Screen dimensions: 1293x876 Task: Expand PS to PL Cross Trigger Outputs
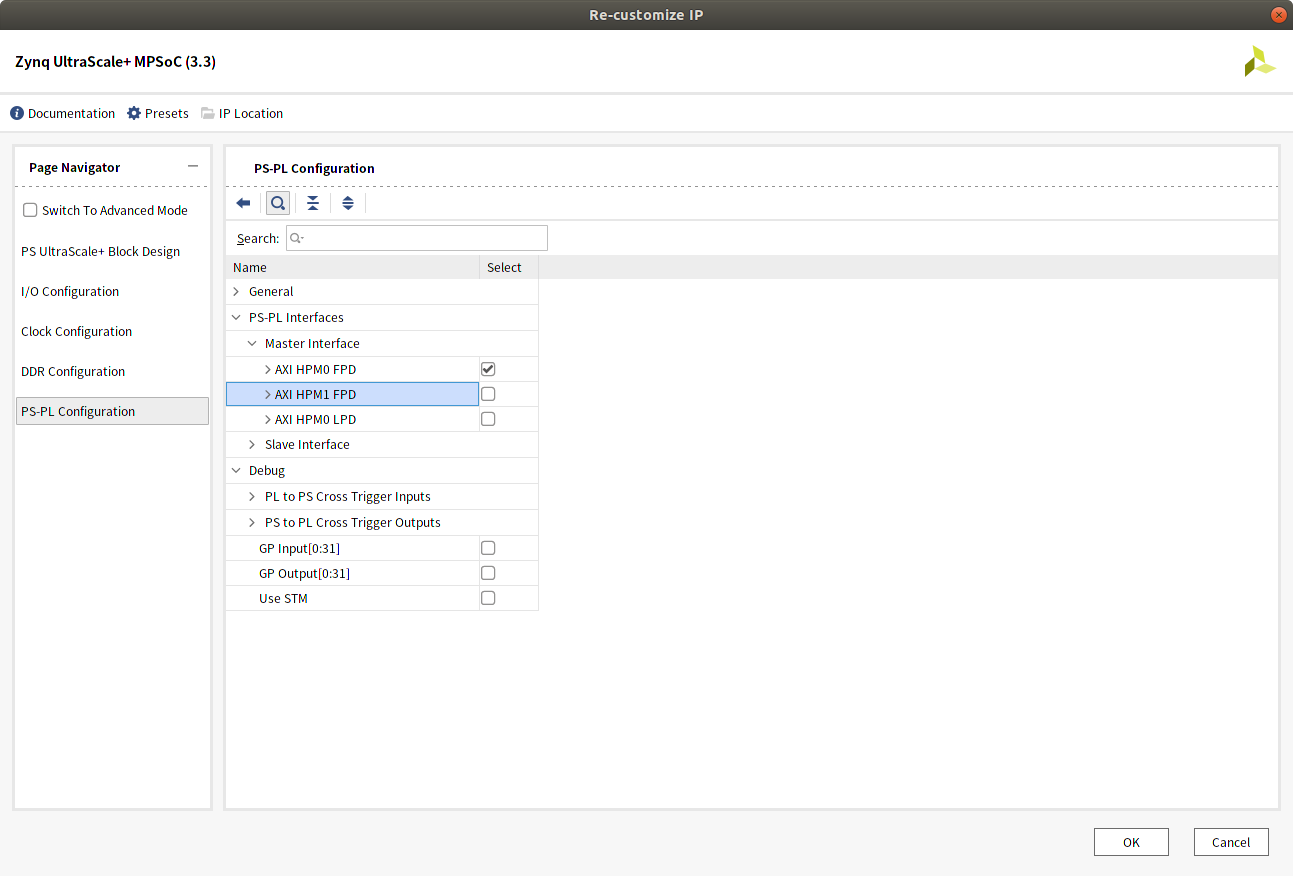(x=252, y=522)
